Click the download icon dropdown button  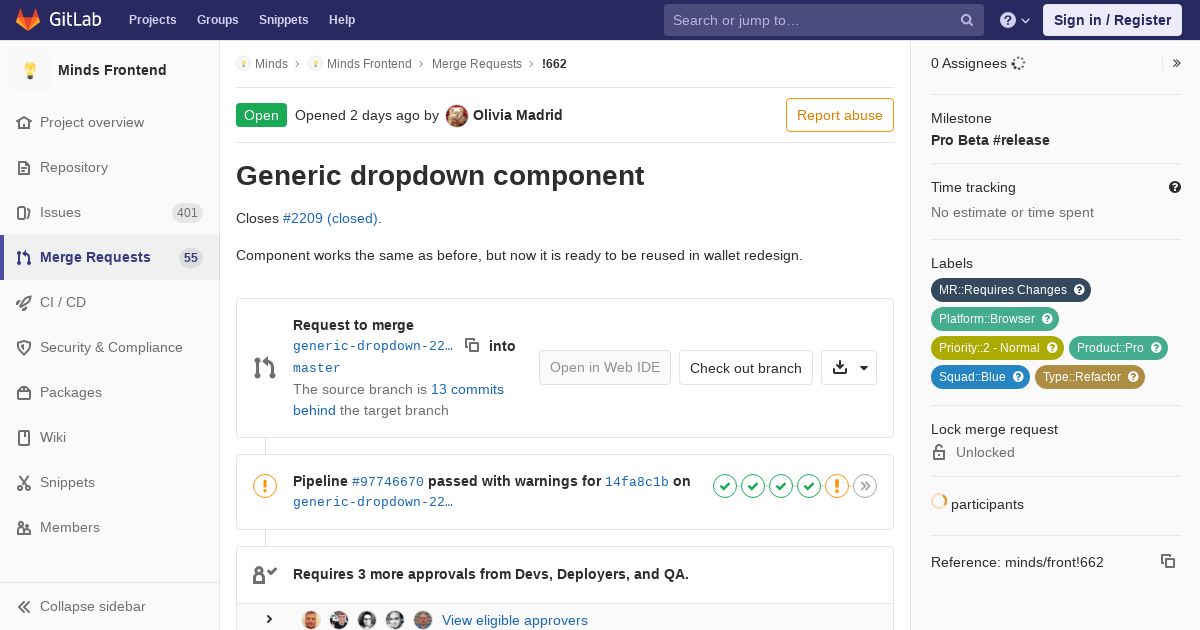click(x=849, y=368)
